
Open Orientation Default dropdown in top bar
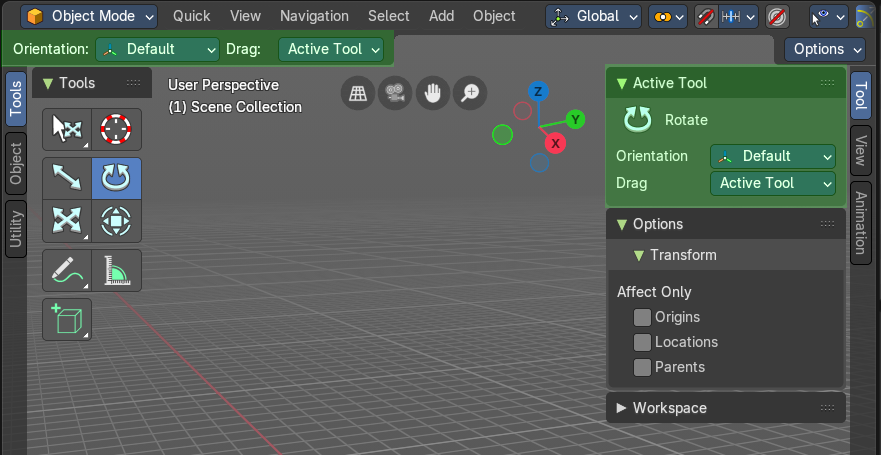click(157, 49)
